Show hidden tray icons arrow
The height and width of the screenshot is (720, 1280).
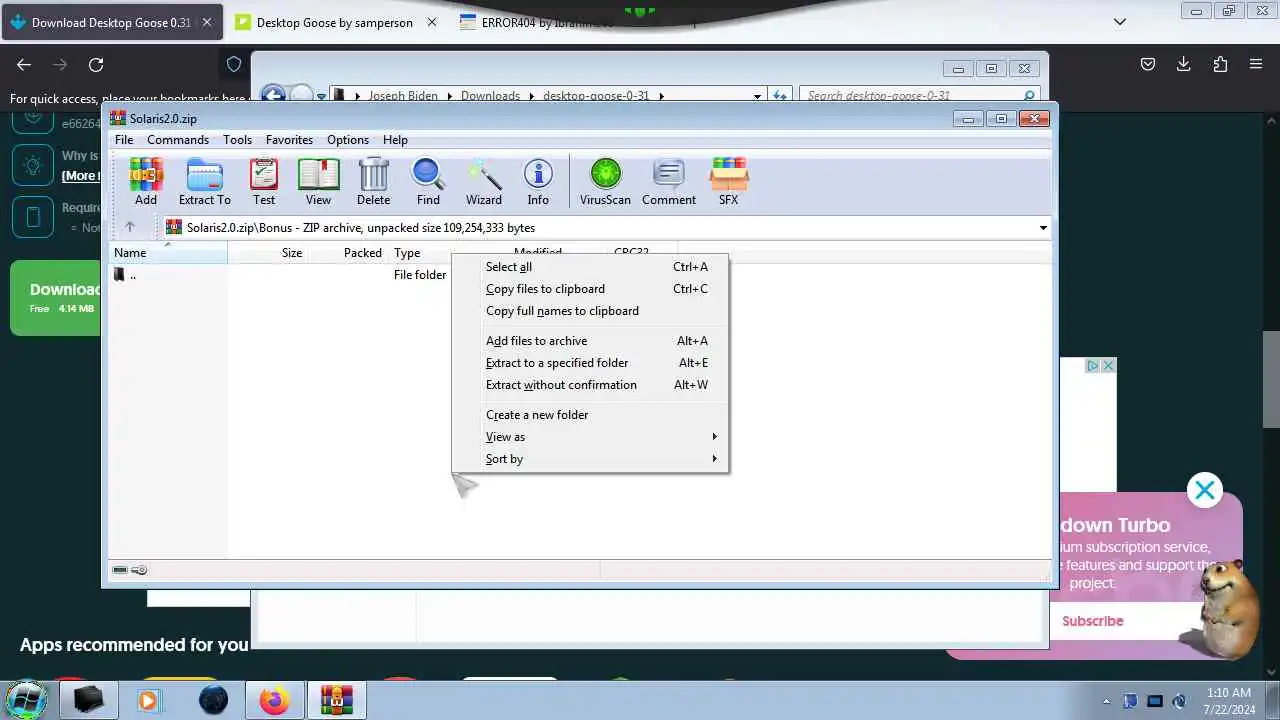[1106, 701]
